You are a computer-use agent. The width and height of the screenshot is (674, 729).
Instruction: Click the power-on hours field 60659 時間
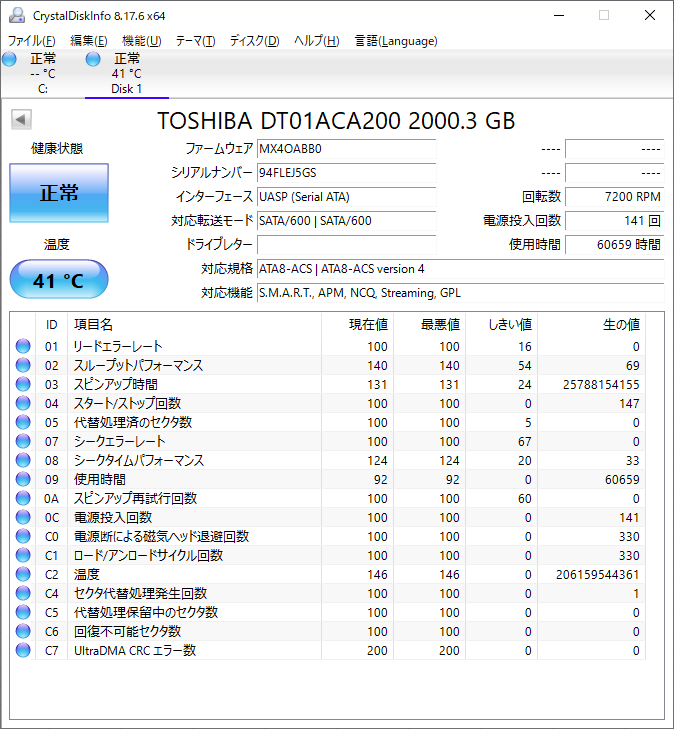coord(615,245)
